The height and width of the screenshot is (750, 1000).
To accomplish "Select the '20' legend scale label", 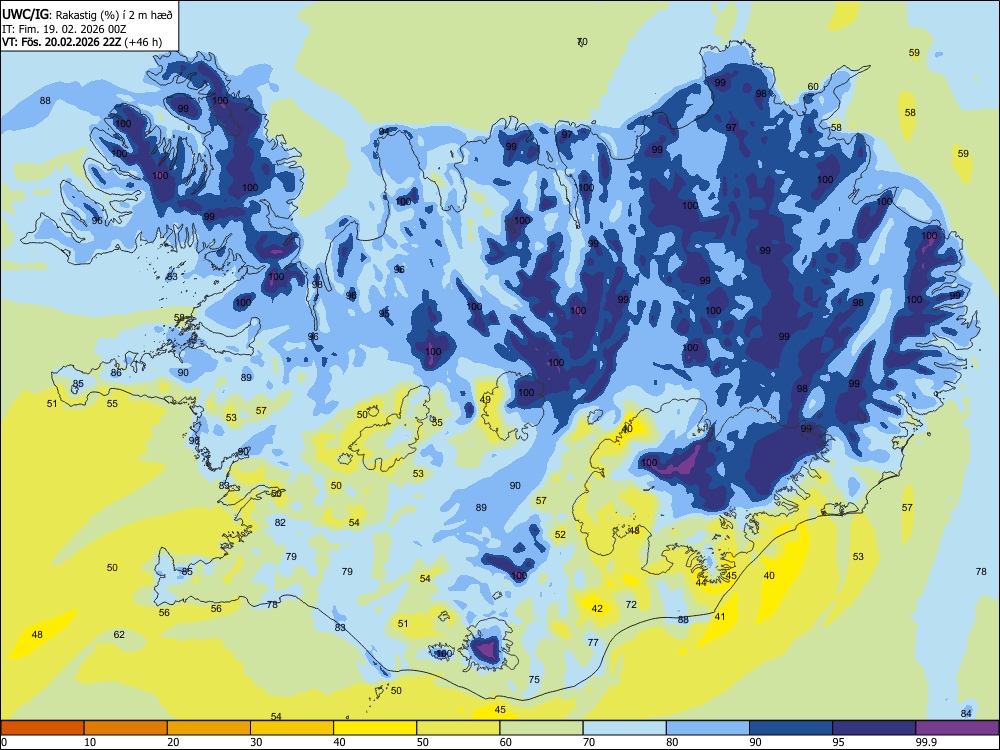I will pos(173,742).
